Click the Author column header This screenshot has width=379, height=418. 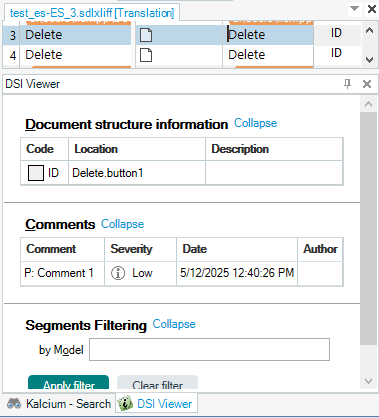click(x=320, y=249)
